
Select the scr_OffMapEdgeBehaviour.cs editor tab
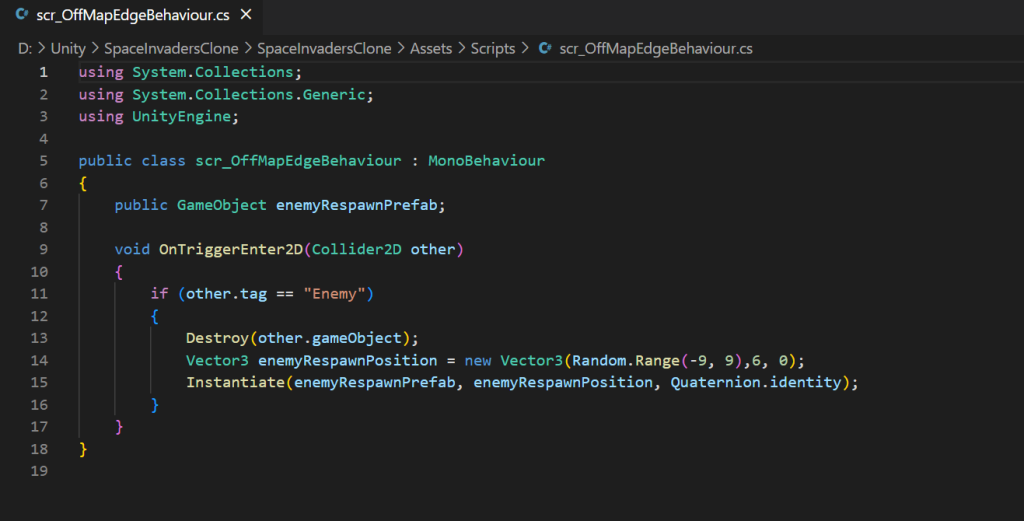[x=128, y=16]
